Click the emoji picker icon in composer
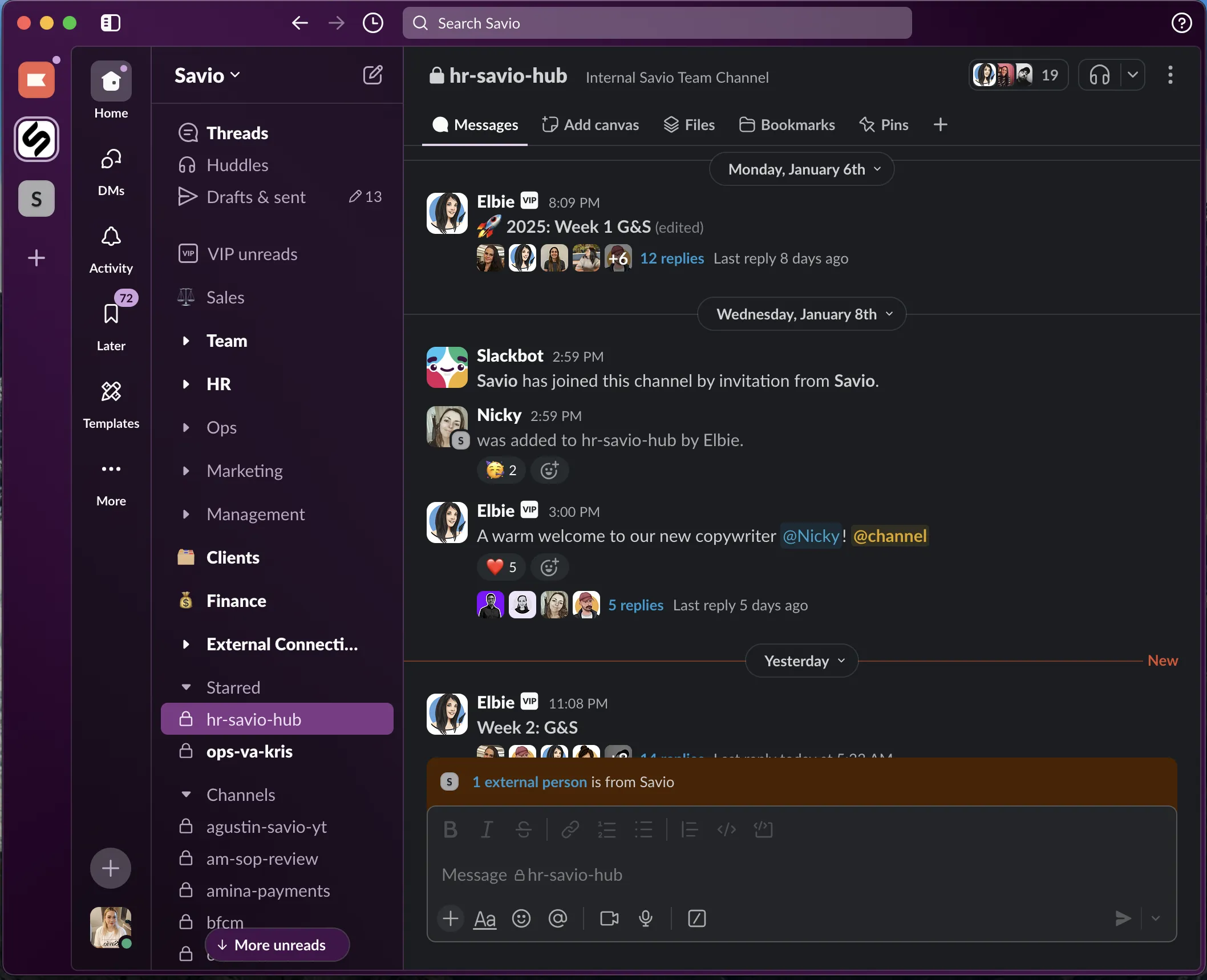Screen dimensions: 1207x980 521,918
